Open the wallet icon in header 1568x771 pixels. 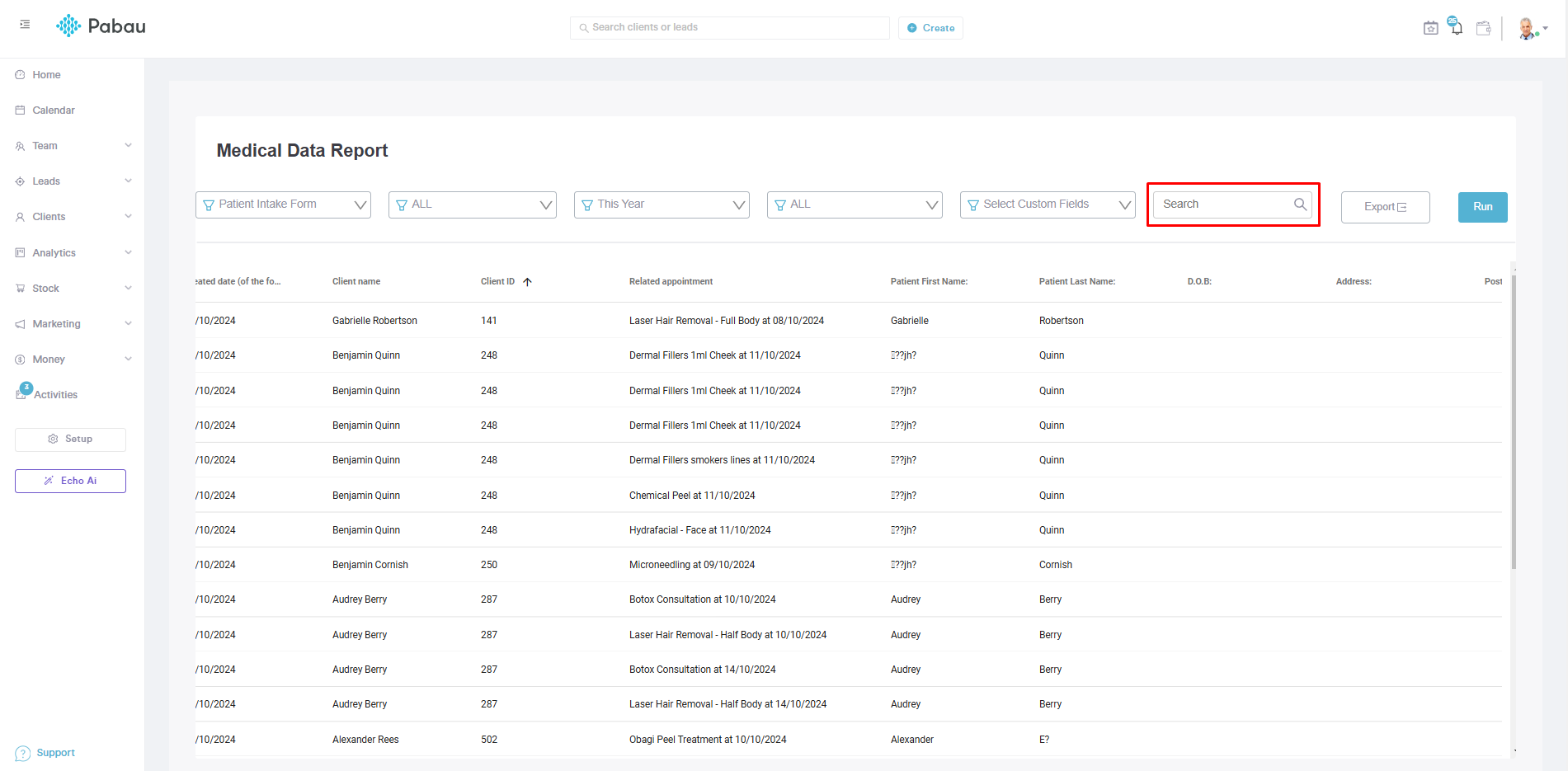pyautogui.click(x=1483, y=28)
